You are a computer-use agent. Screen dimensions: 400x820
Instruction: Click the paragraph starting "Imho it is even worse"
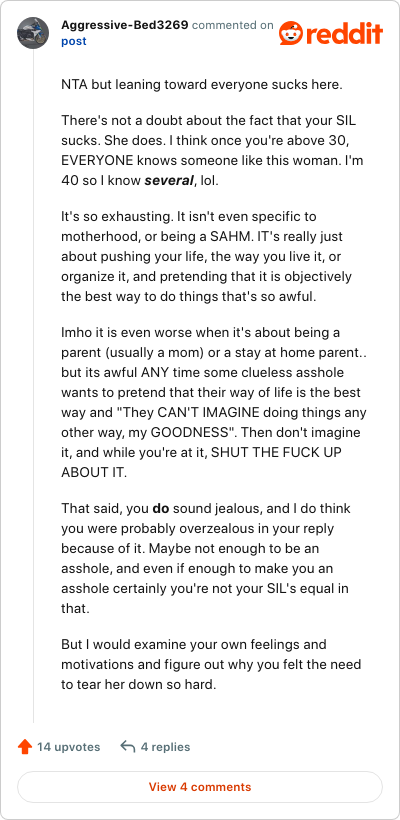tap(214, 402)
